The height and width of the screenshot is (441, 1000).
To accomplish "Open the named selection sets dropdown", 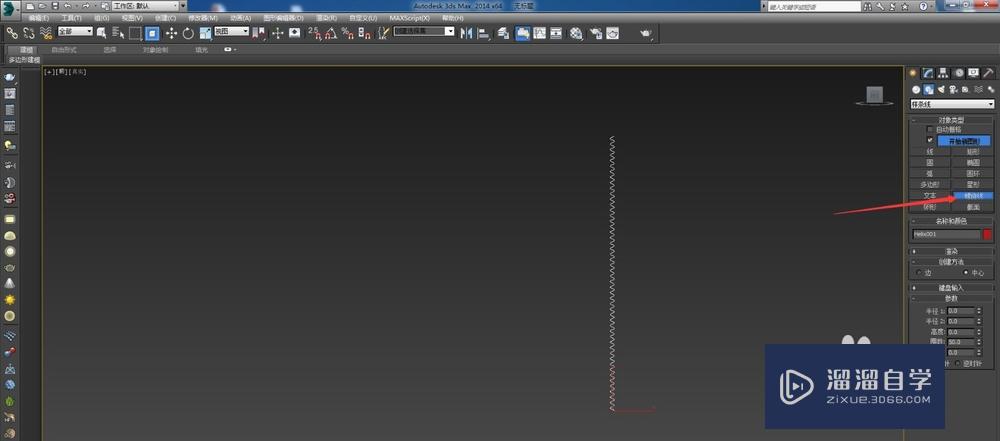I will point(424,31).
